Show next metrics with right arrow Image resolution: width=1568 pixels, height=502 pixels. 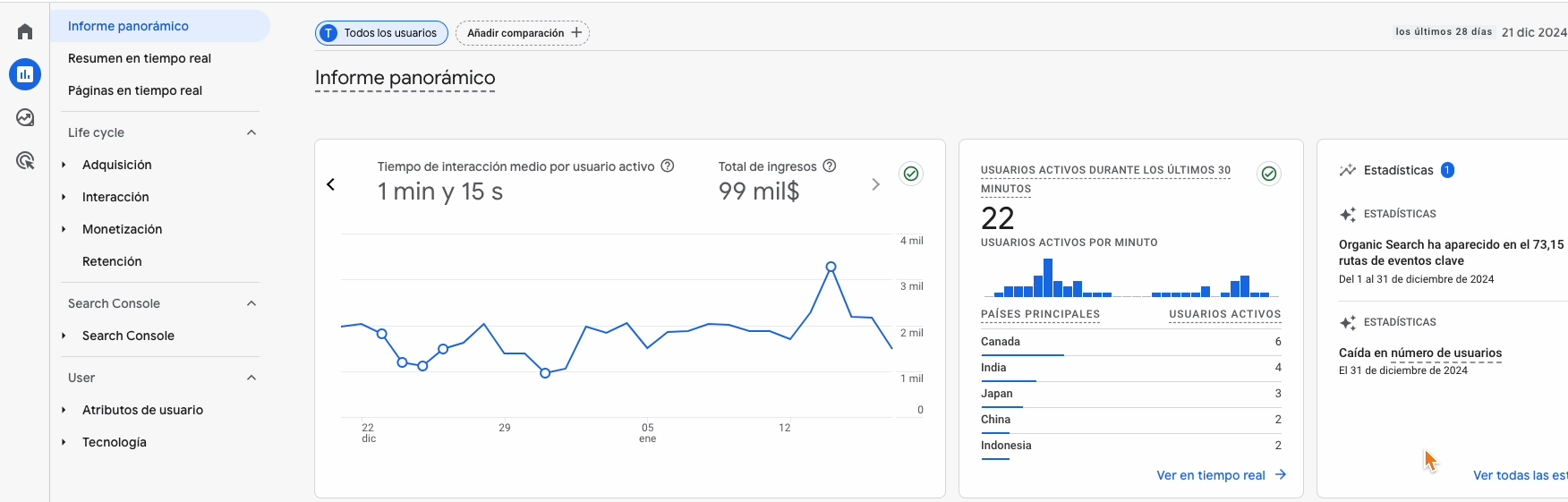pos(875,184)
